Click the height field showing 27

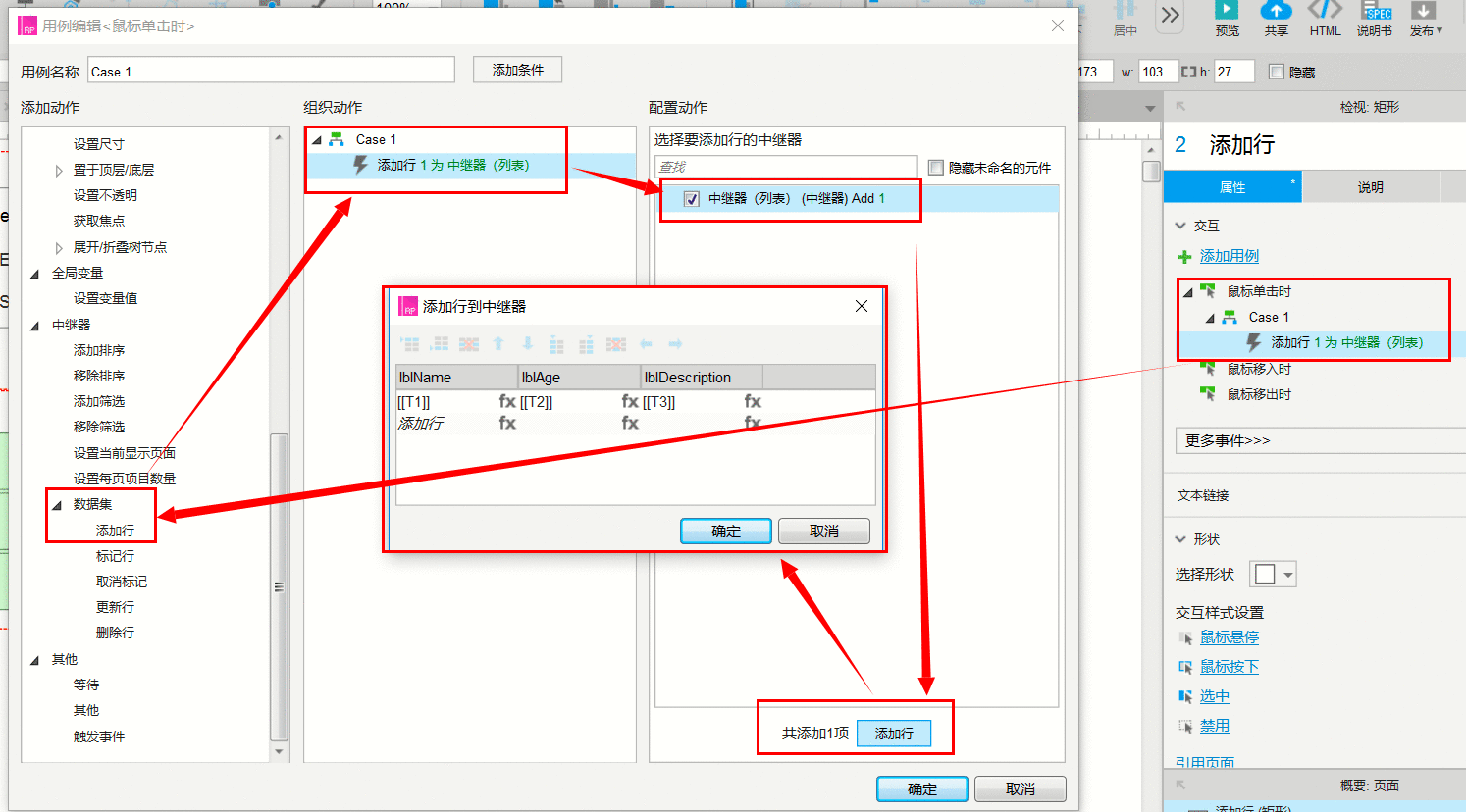pos(1234,72)
